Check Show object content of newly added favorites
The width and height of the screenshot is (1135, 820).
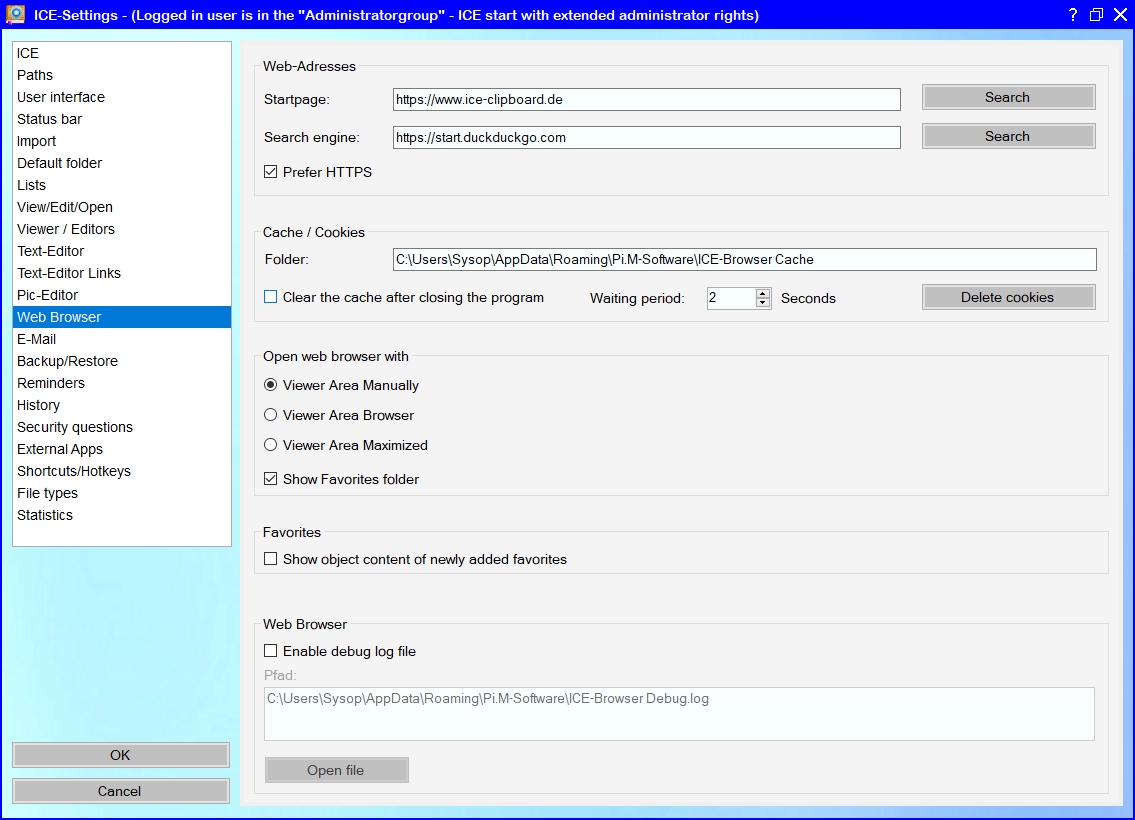click(x=271, y=559)
